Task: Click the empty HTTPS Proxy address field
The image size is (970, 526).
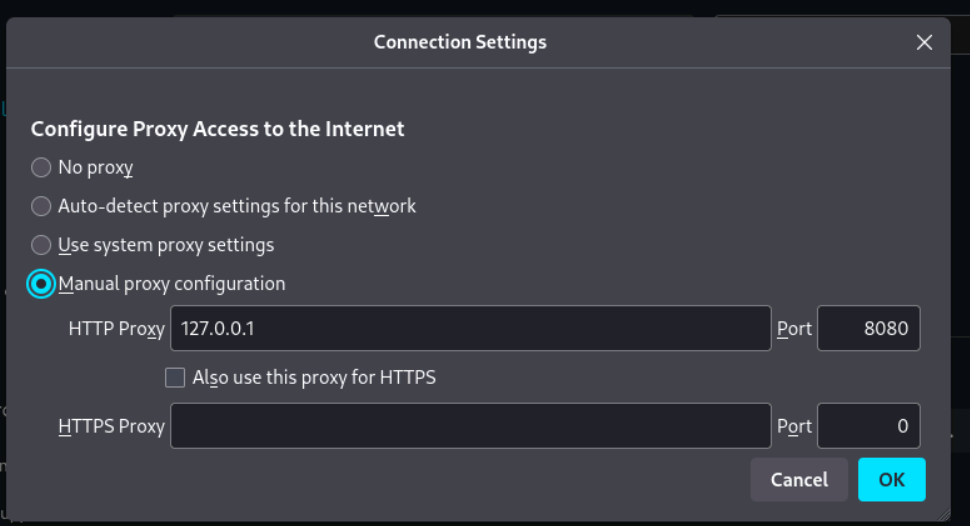Action: pos(470,426)
